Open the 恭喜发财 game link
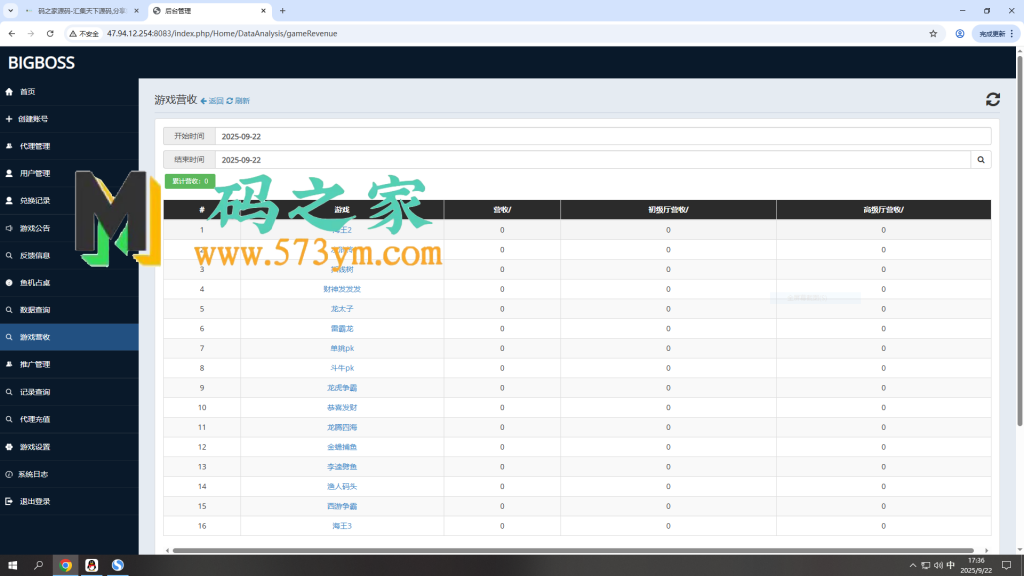Image resolution: width=1024 pixels, height=576 pixels. tap(342, 408)
